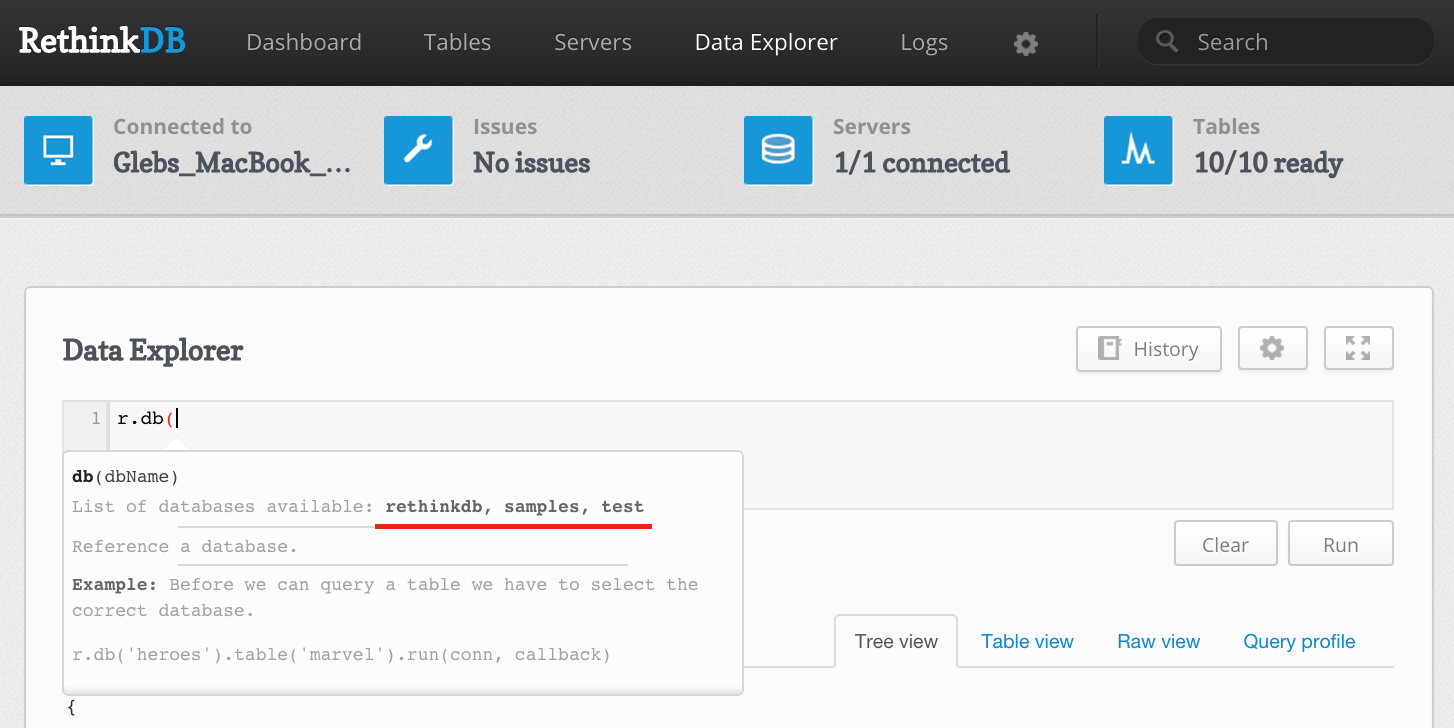This screenshot has height=728, width=1454.
Task: Open the Query profile tab
Action: point(1299,641)
